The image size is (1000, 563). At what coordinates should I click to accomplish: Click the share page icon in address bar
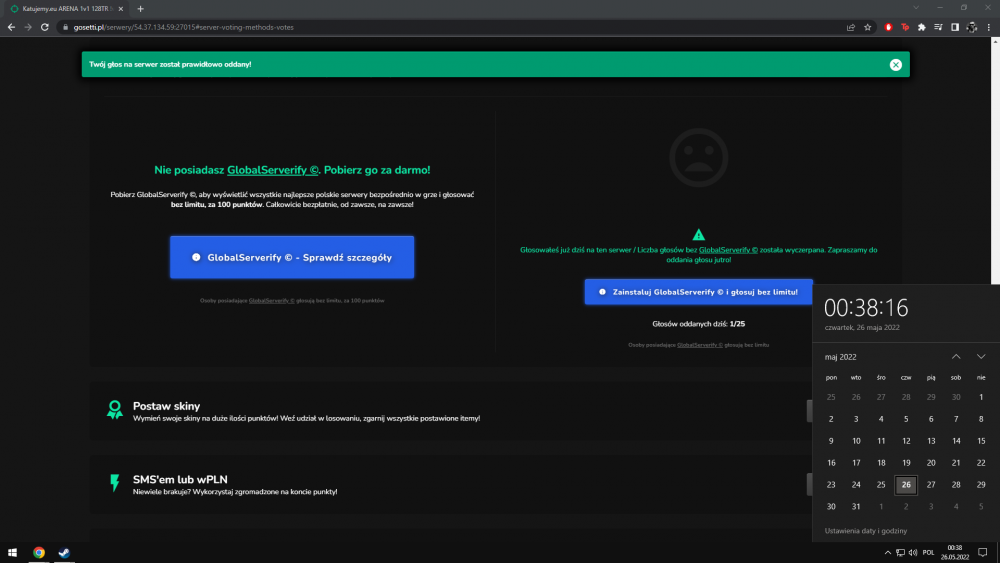(851, 27)
